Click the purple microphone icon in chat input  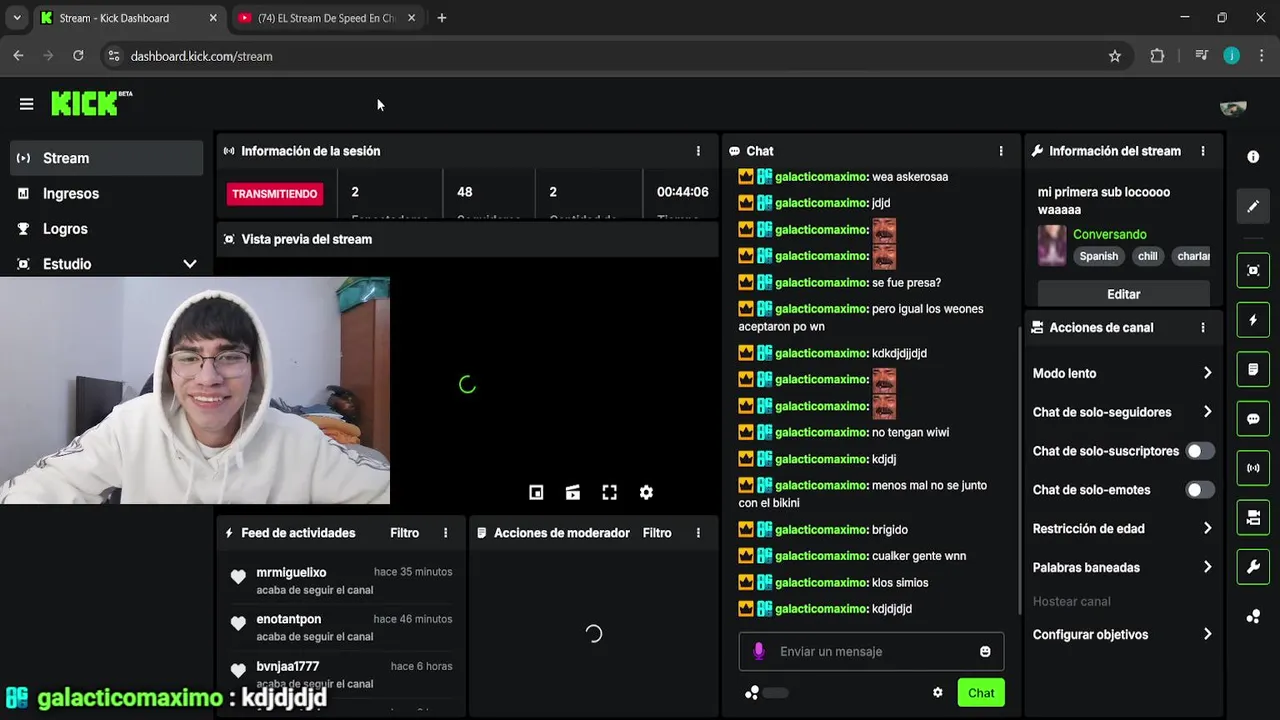pos(759,651)
